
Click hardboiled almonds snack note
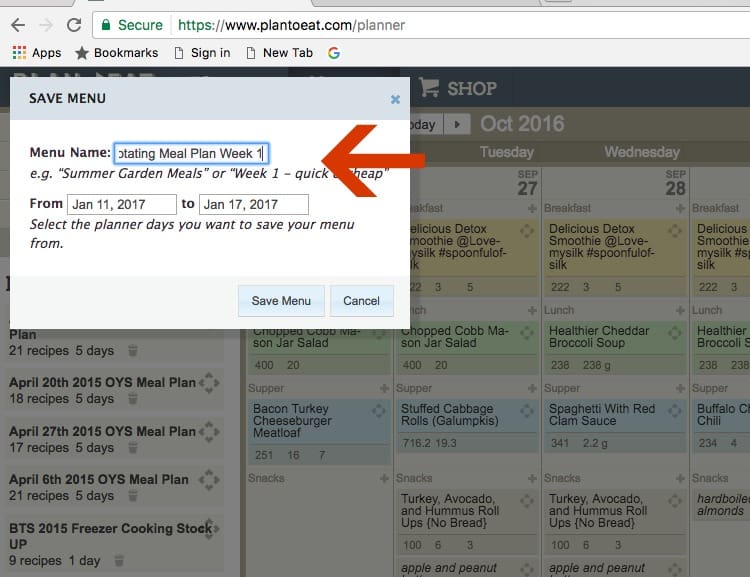(722, 505)
